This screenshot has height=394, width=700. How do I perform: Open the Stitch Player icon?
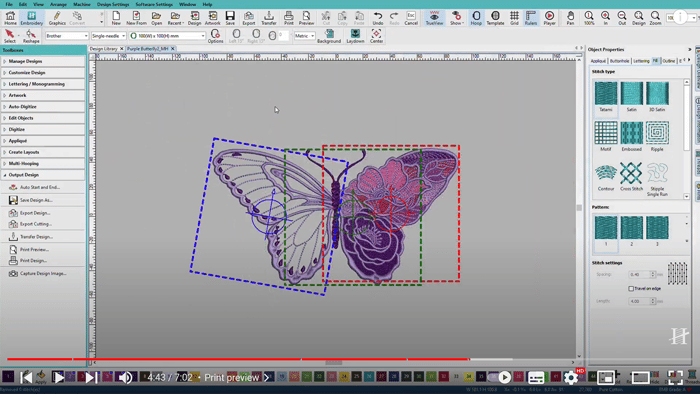click(x=550, y=18)
